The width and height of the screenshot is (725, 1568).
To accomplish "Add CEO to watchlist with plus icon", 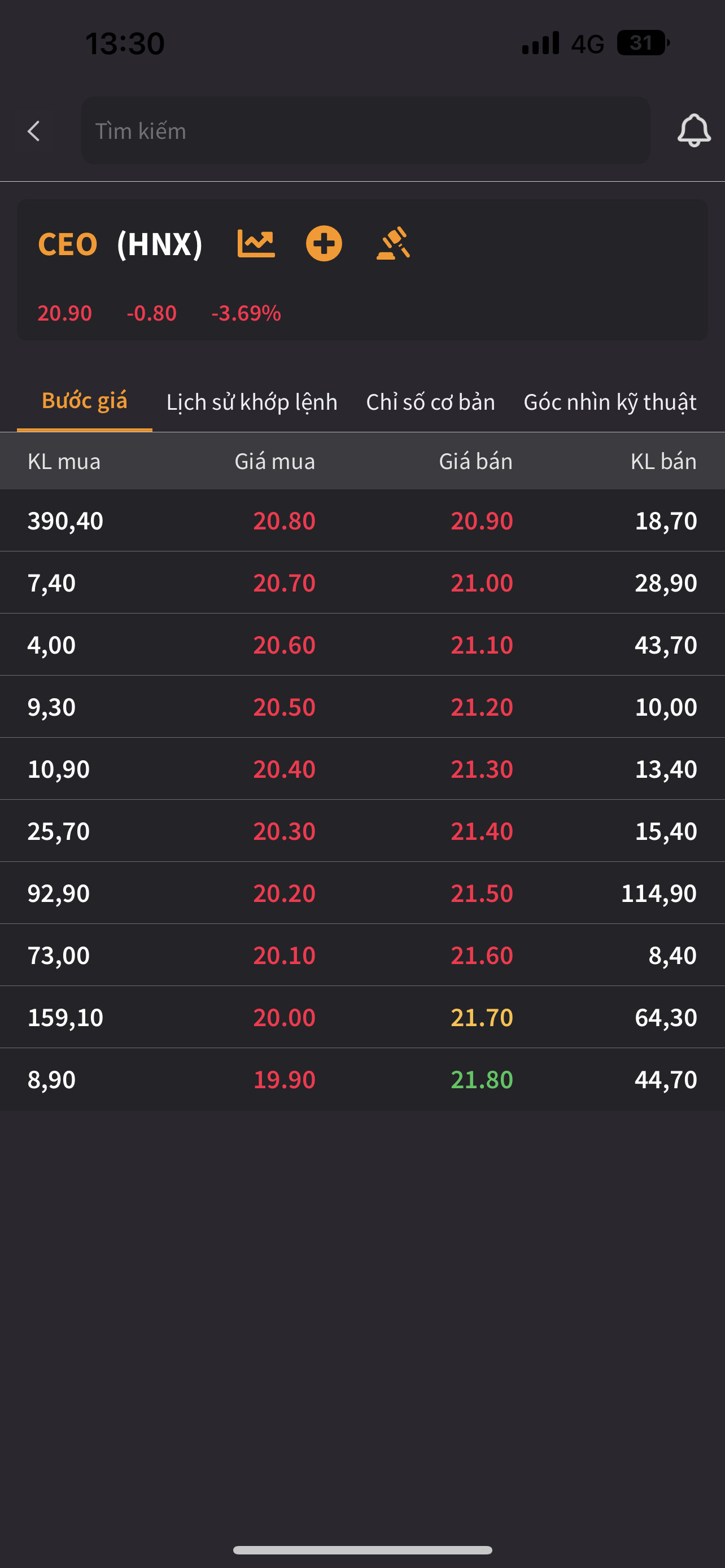I will (x=324, y=244).
